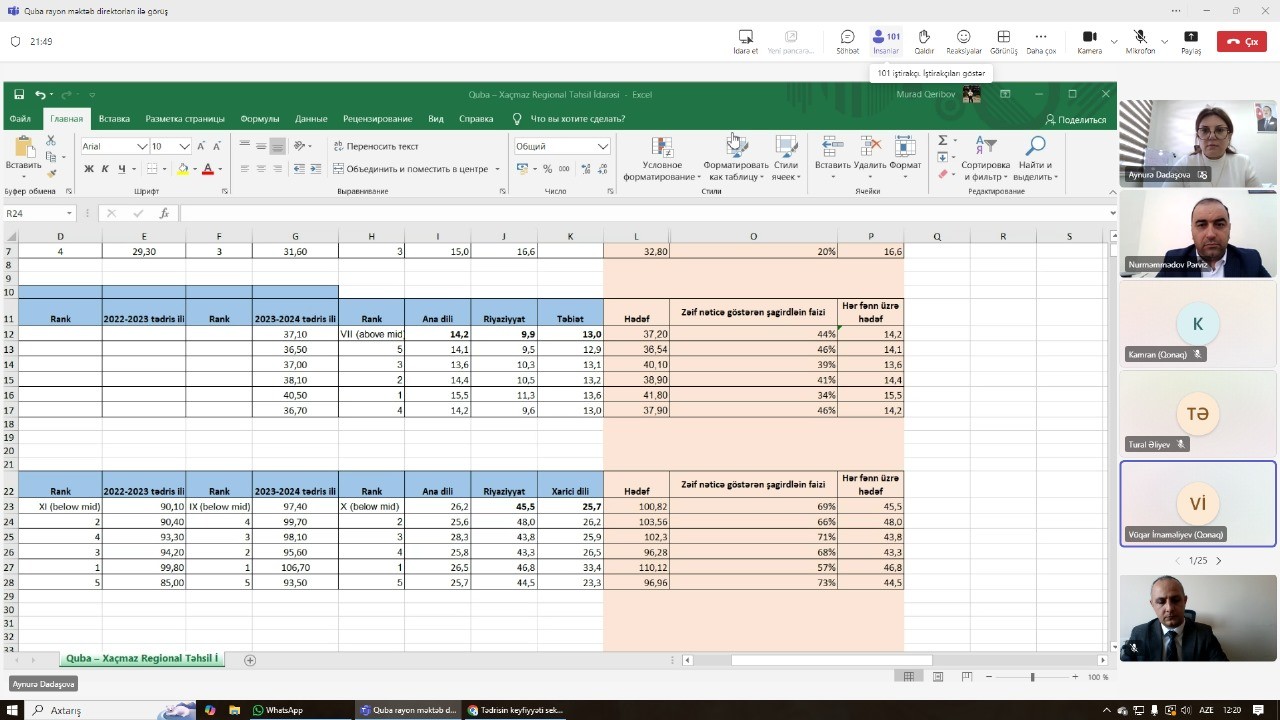Unmute the Mikrofon

pyautogui.click(x=1140, y=41)
